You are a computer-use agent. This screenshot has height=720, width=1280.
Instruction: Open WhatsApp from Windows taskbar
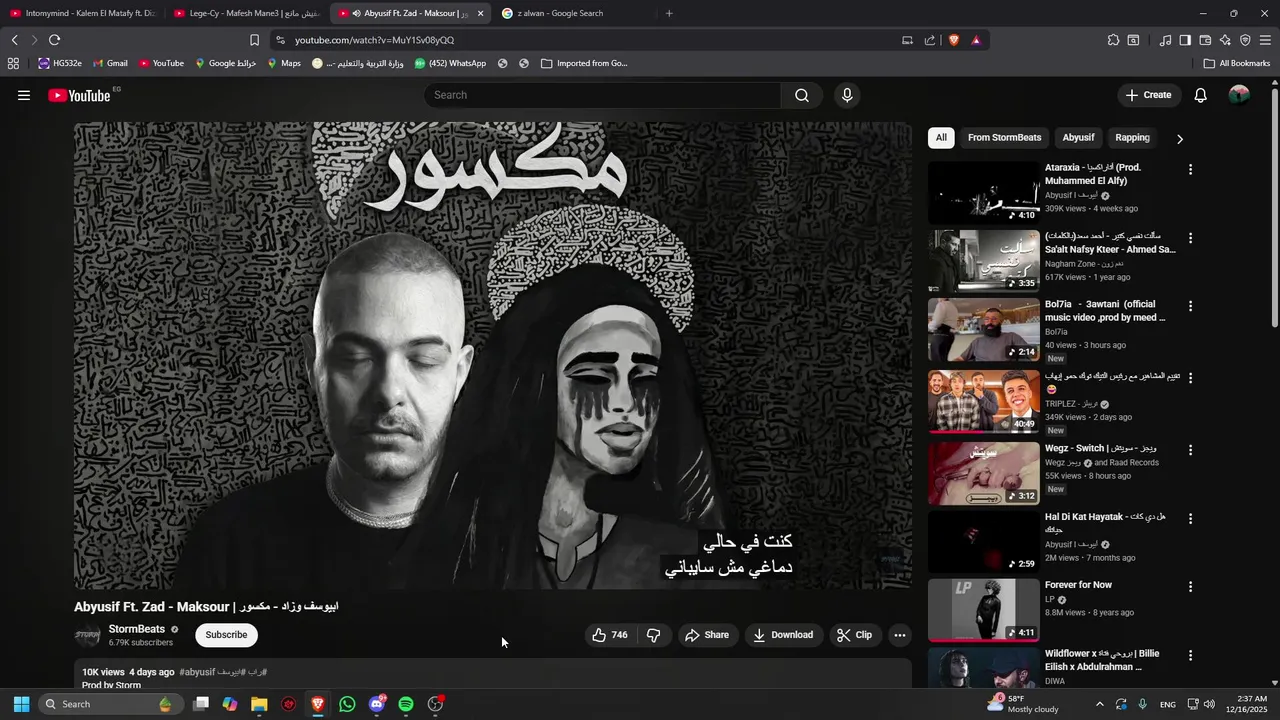click(x=347, y=704)
